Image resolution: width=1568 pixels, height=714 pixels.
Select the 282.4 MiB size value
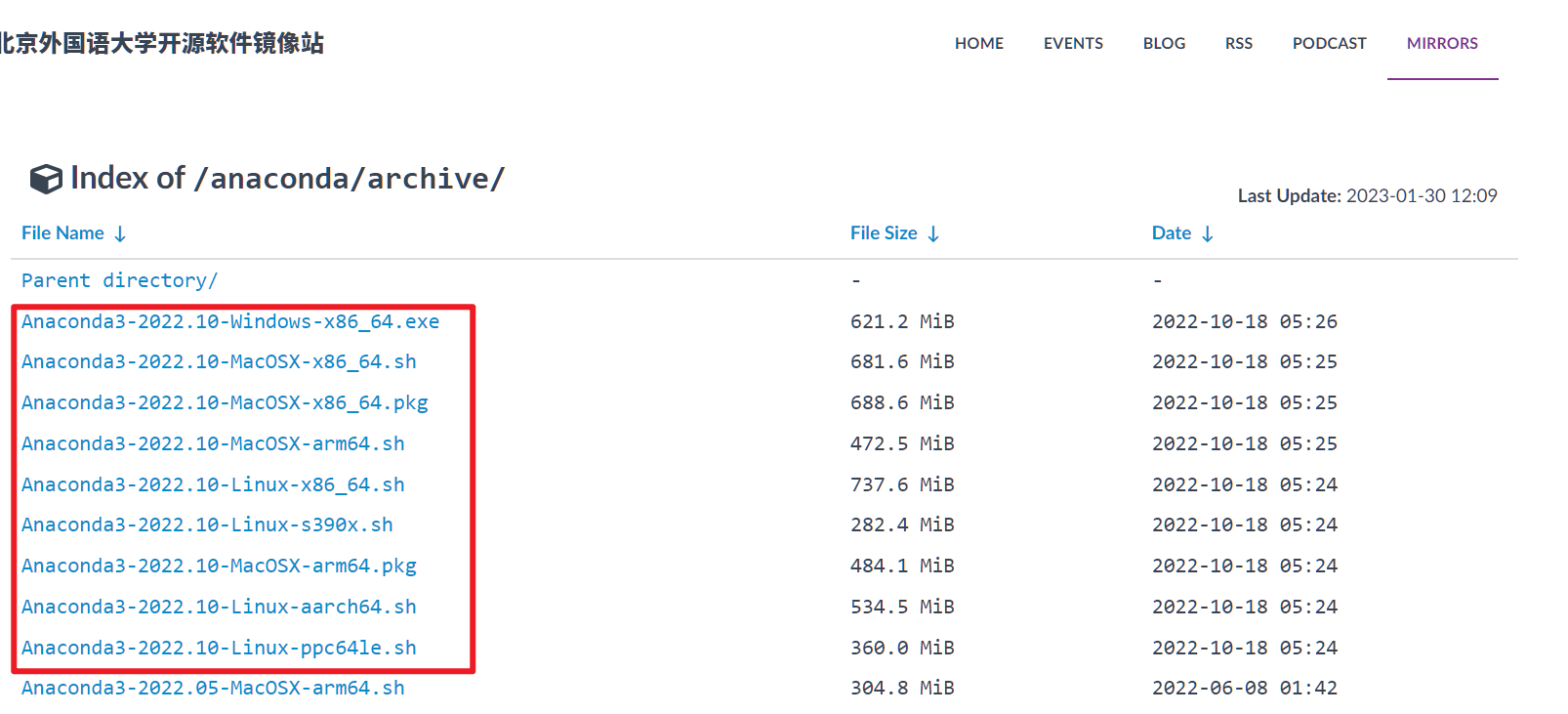point(902,525)
